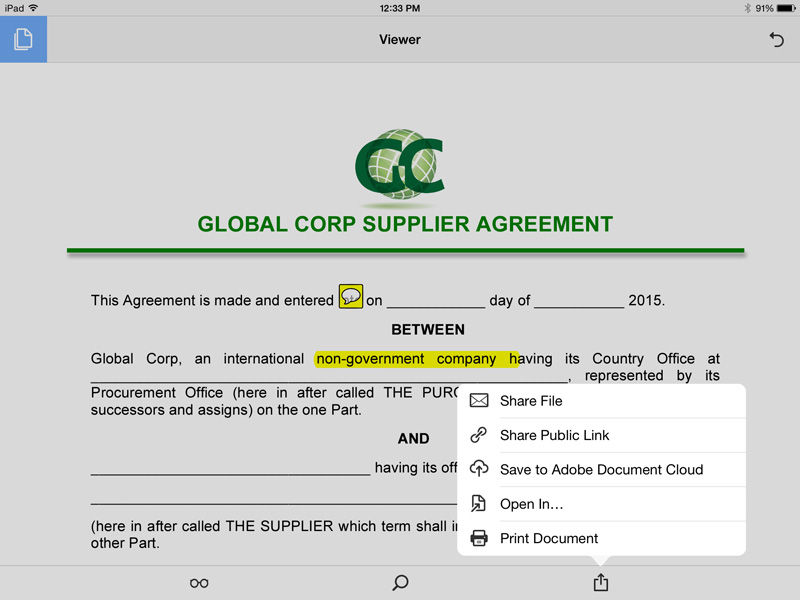
Task: Tap the blank day field after 'on'
Action: coord(436,301)
